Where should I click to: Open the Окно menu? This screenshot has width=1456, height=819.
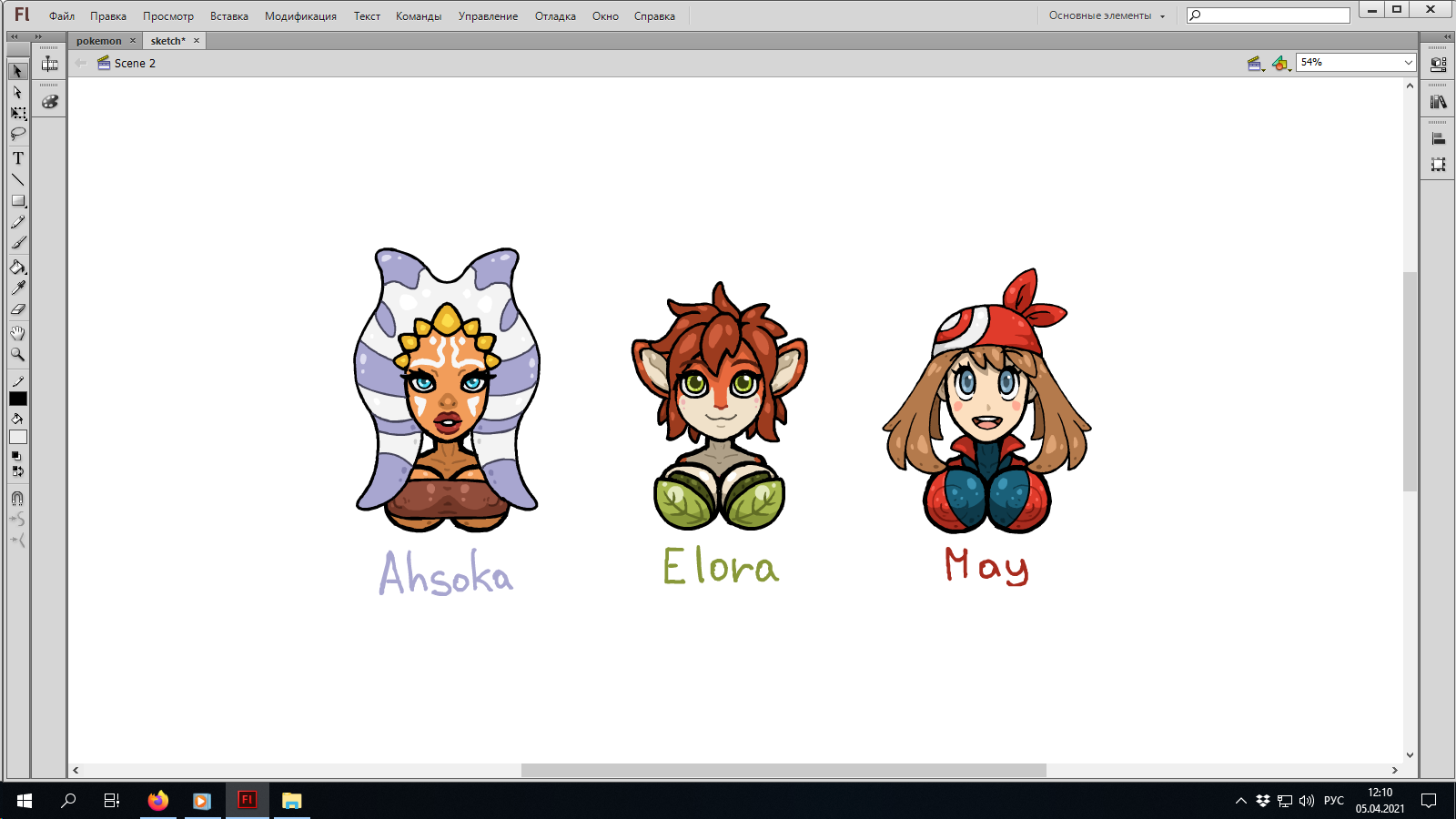click(605, 16)
